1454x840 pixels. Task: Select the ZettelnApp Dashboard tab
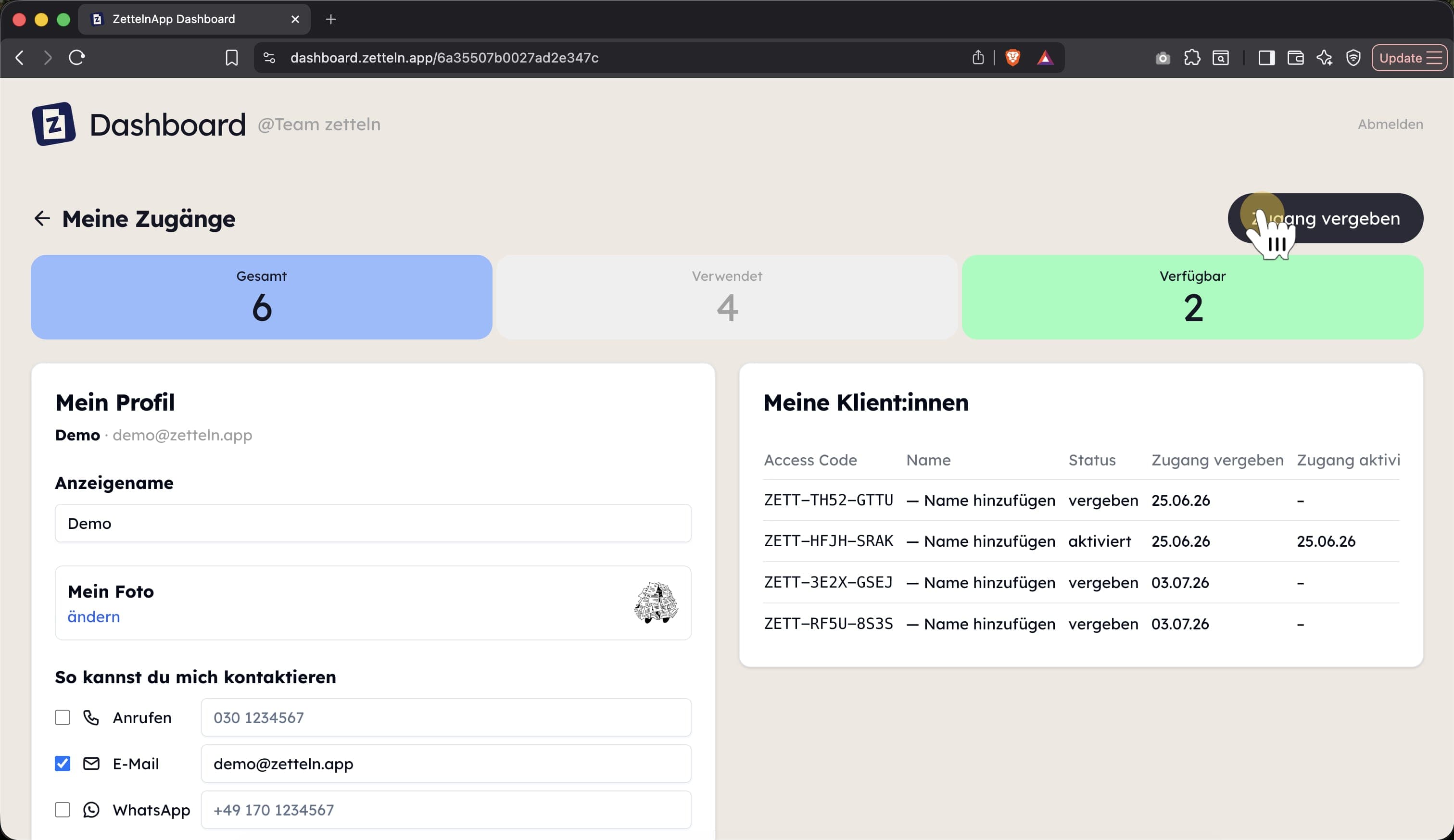194,19
